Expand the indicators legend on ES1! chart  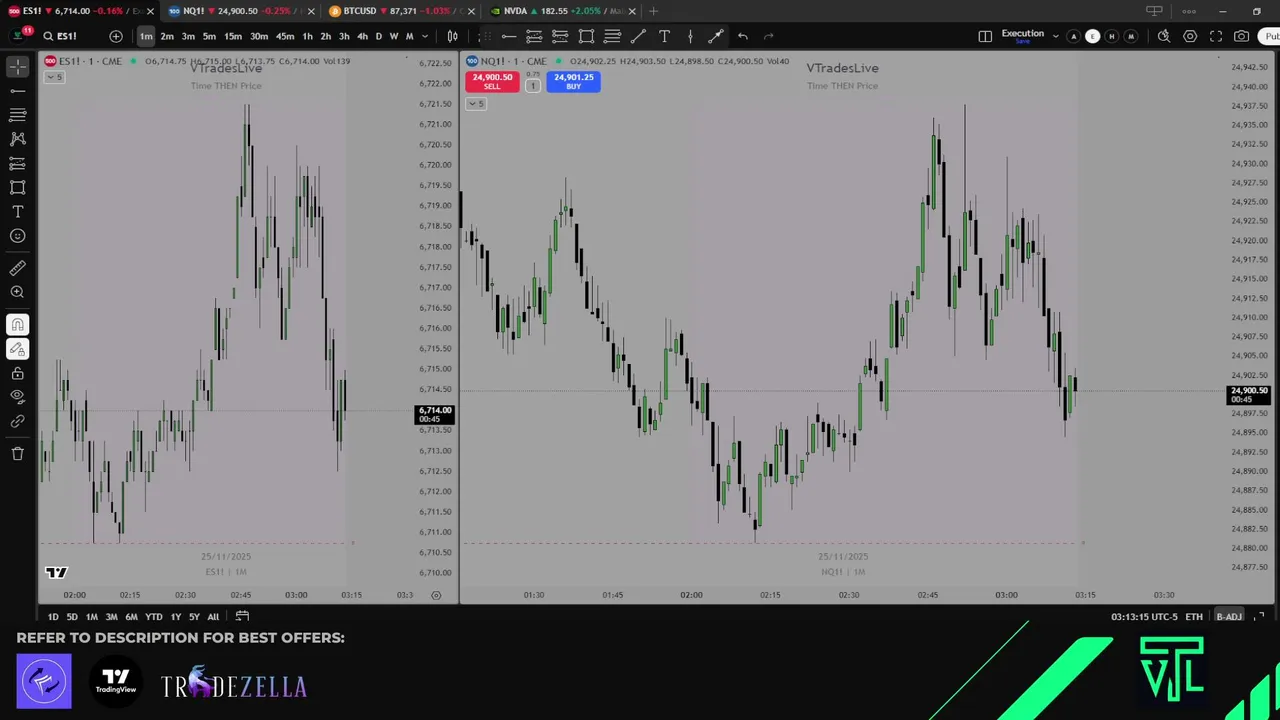coord(53,77)
